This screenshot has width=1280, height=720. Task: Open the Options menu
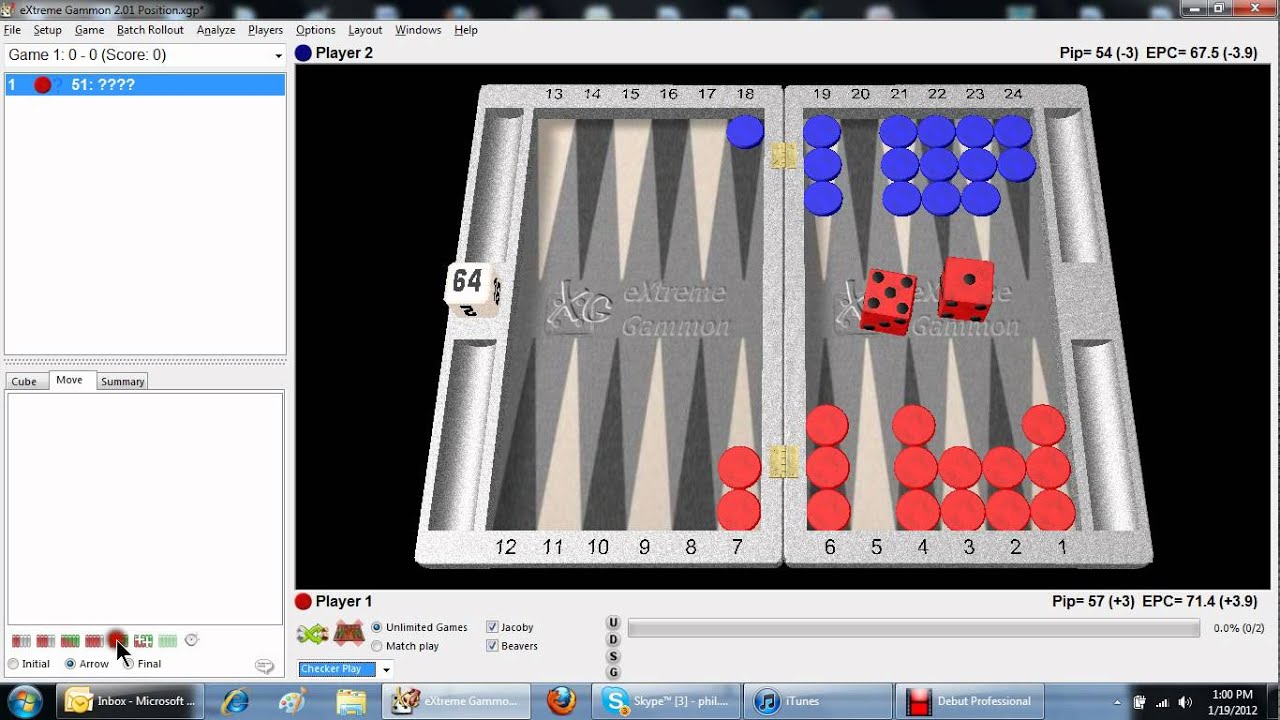pyautogui.click(x=315, y=30)
